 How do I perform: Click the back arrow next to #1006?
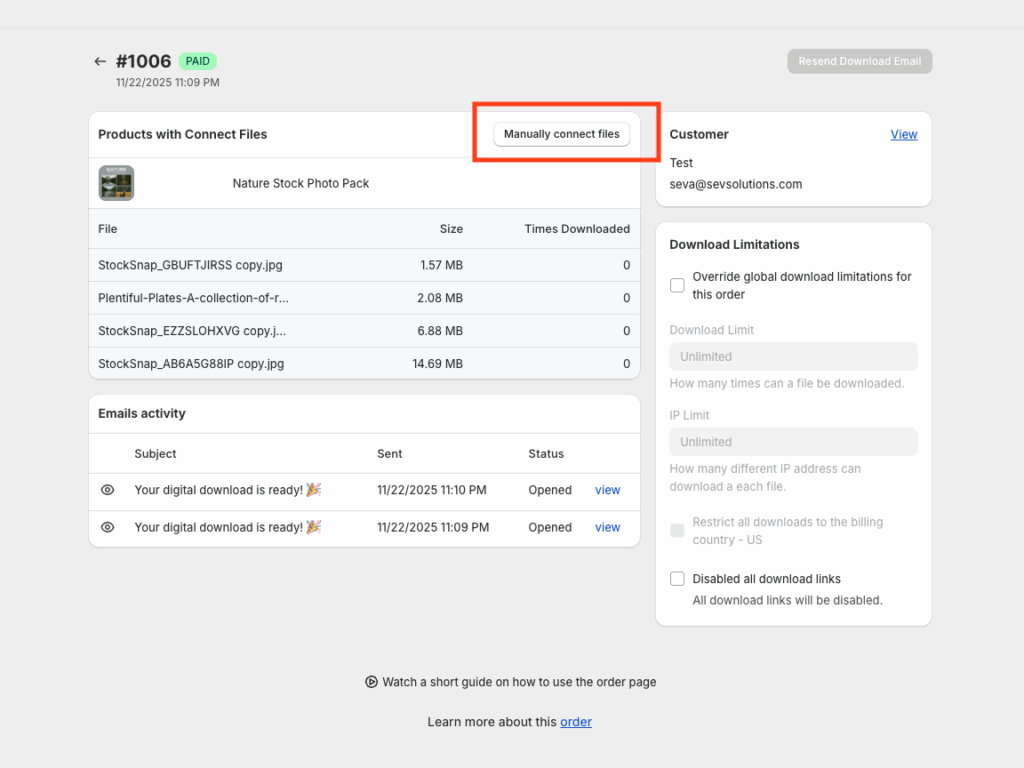pos(100,62)
